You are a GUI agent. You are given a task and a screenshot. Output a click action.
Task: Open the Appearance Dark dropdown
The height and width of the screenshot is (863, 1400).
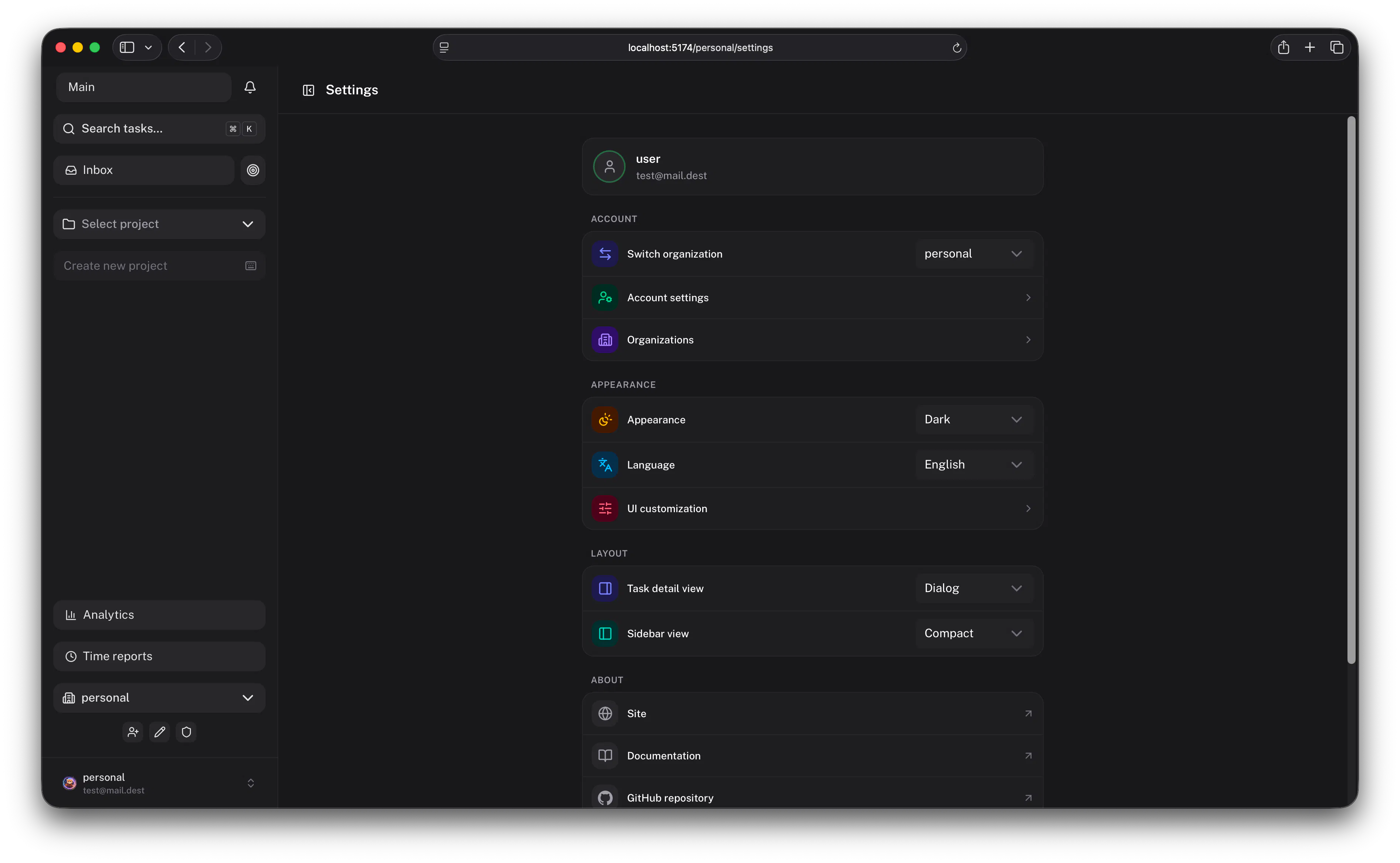[x=975, y=420]
